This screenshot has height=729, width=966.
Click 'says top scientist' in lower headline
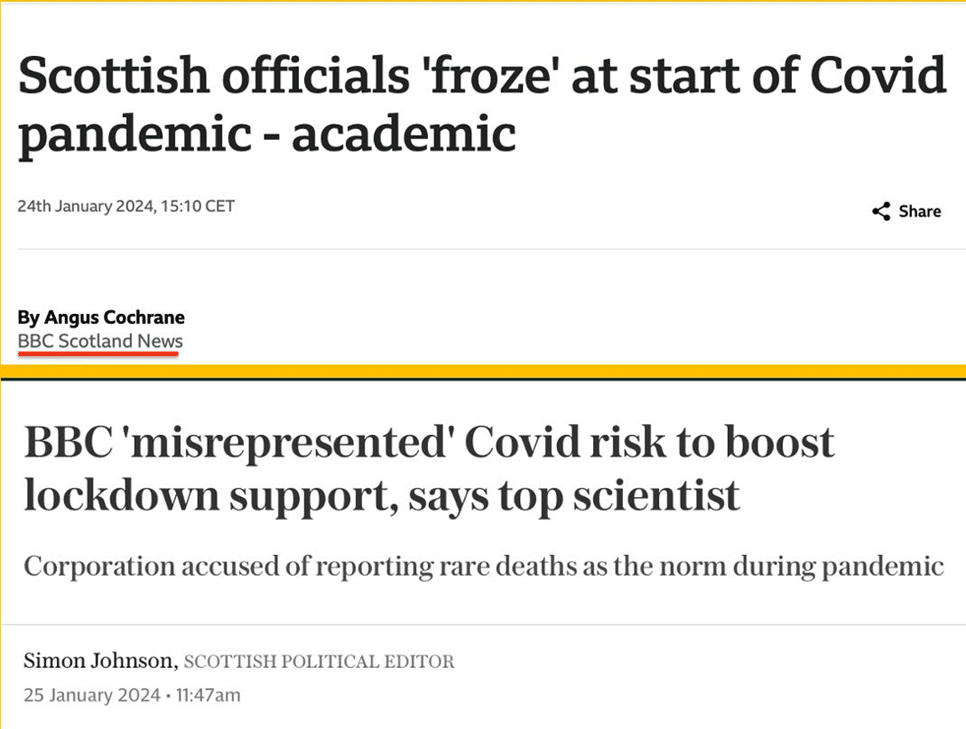[574, 496]
